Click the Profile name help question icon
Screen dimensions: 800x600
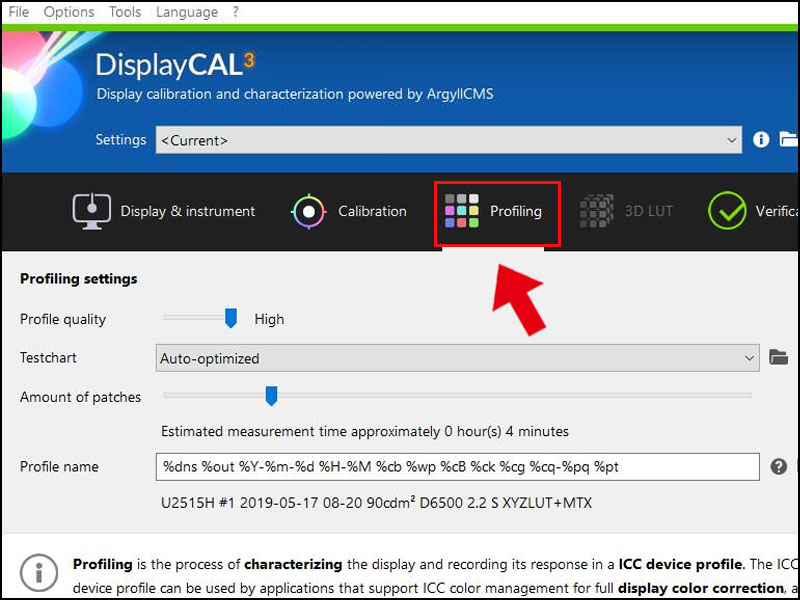(x=779, y=466)
